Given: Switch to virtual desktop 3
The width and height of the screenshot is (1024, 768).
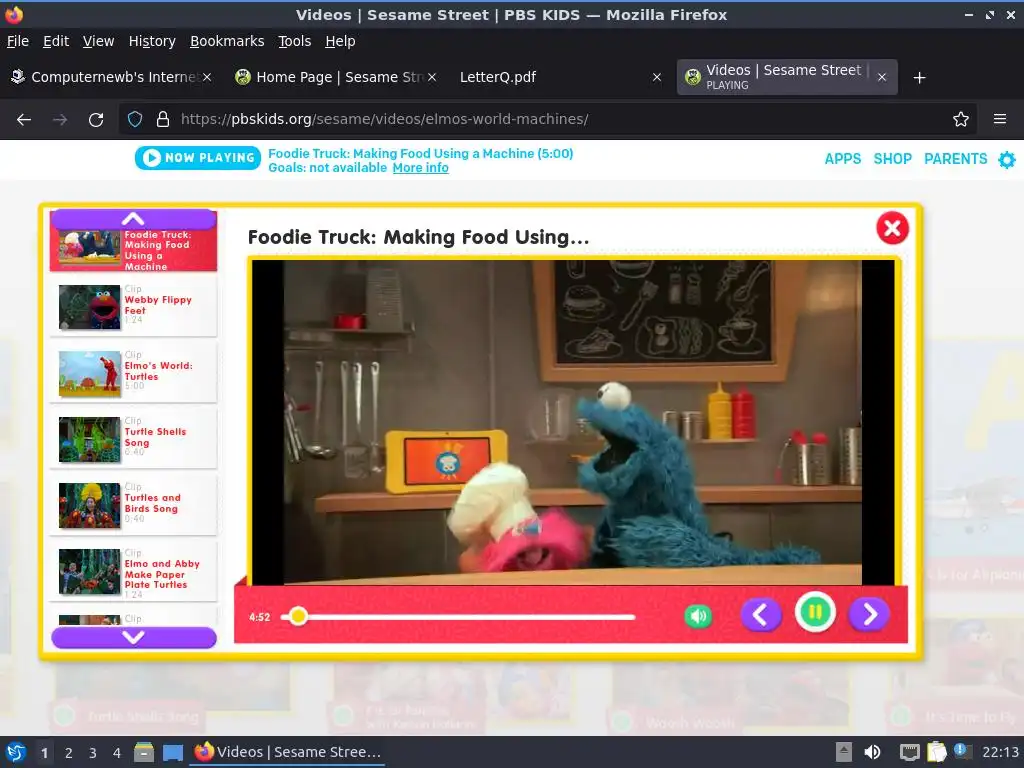Looking at the screenshot, I should tap(93, 753).
